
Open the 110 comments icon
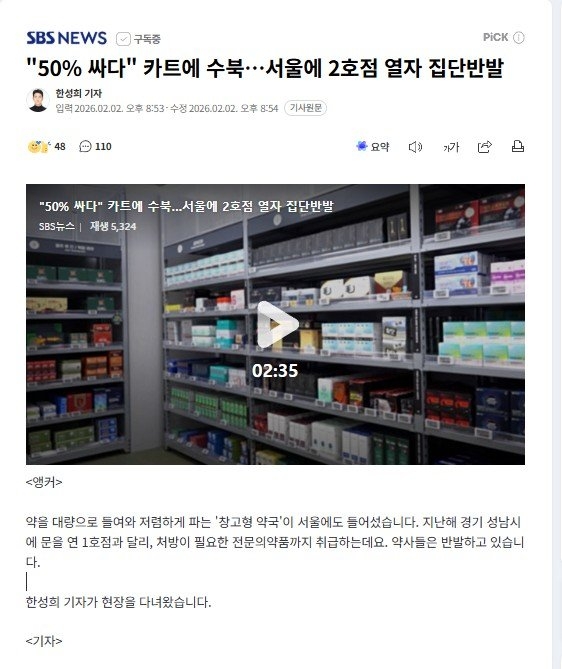(85, 146)
